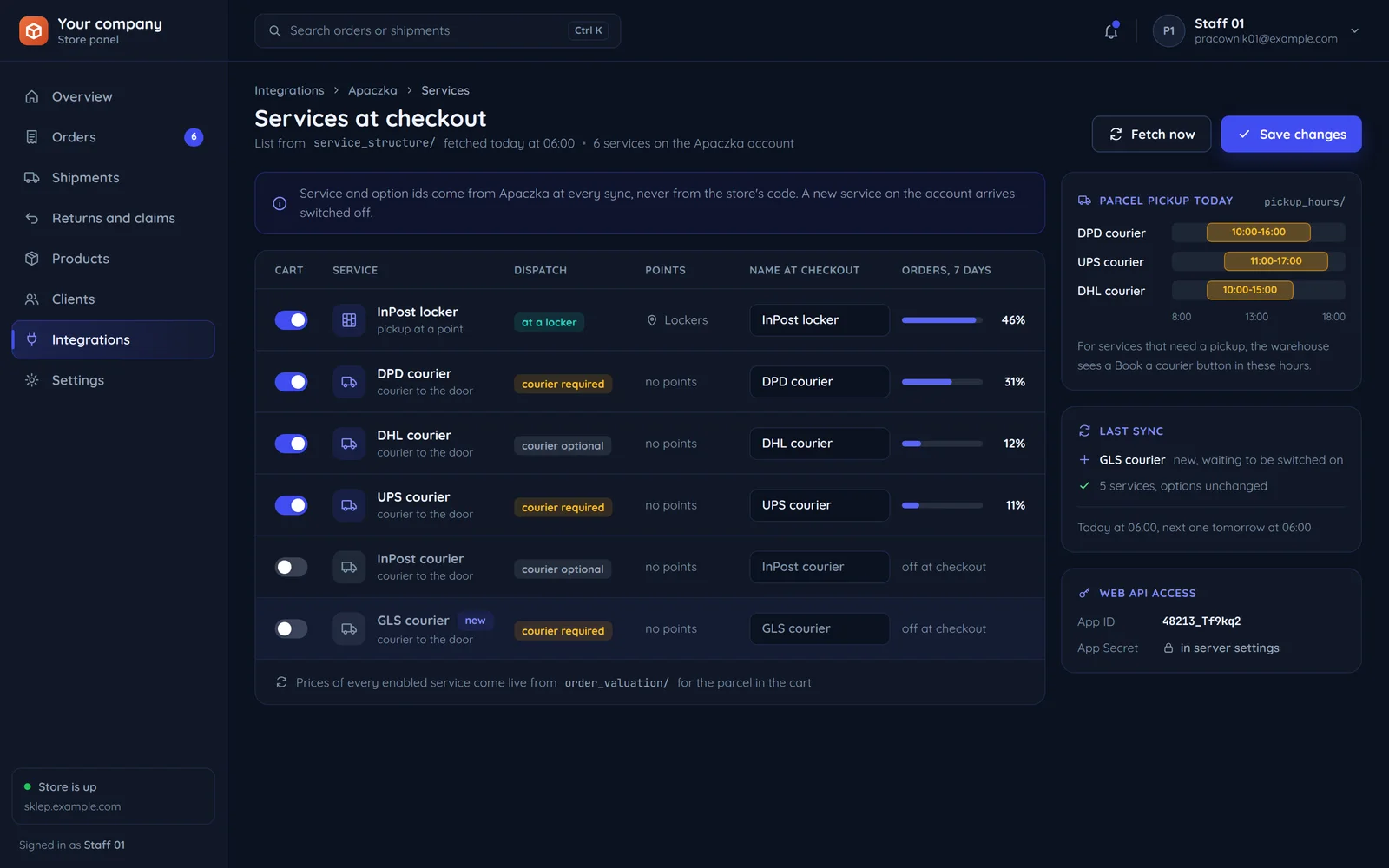Screen dimensions: 1389x868
Task: Focus the search orders or shipments field
Action: 438,31
